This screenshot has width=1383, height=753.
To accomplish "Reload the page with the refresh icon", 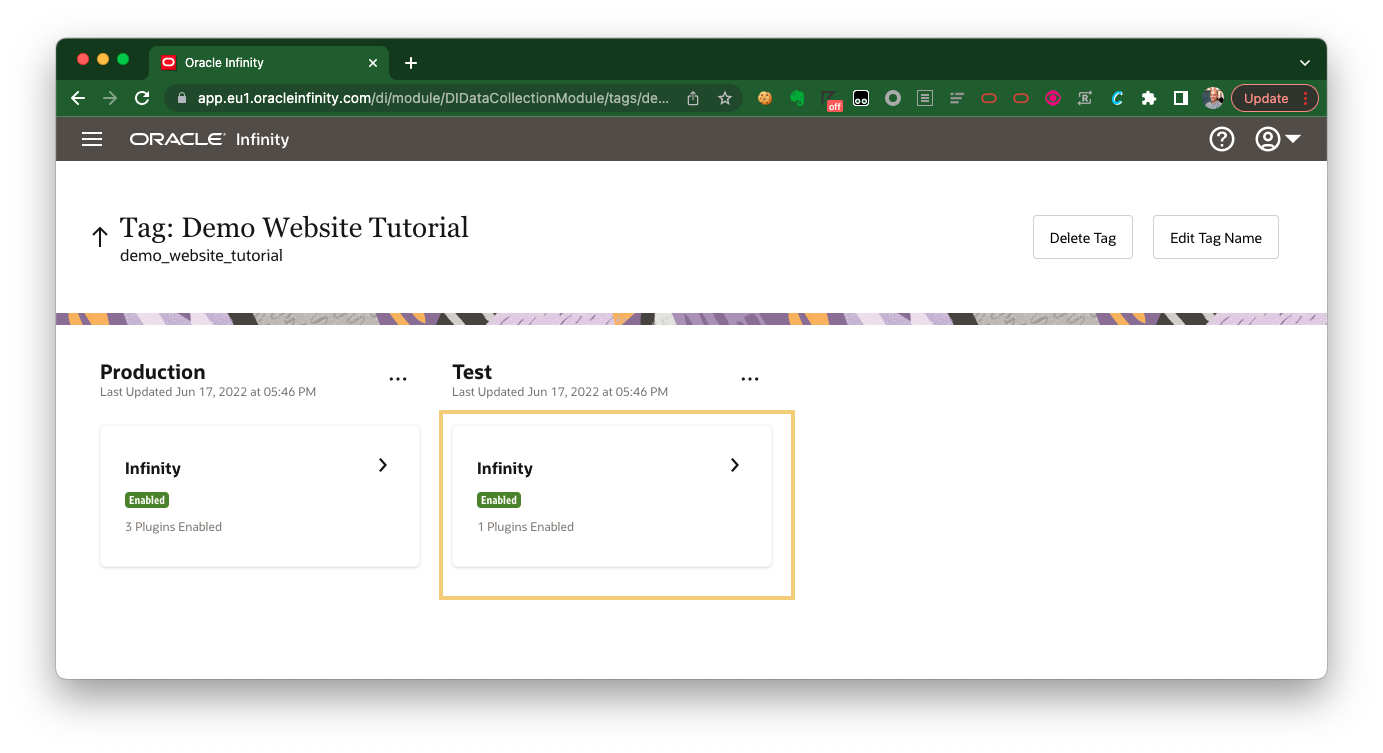I will pyautogui.click(x=142, y=98).
